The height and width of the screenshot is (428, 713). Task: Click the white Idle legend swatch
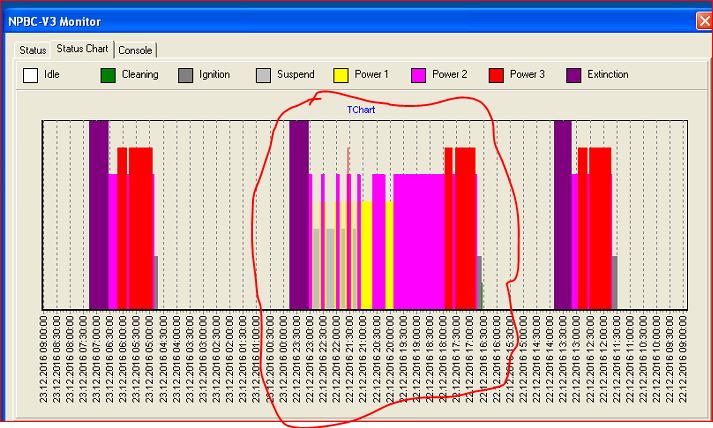click(x=31, y=75)
